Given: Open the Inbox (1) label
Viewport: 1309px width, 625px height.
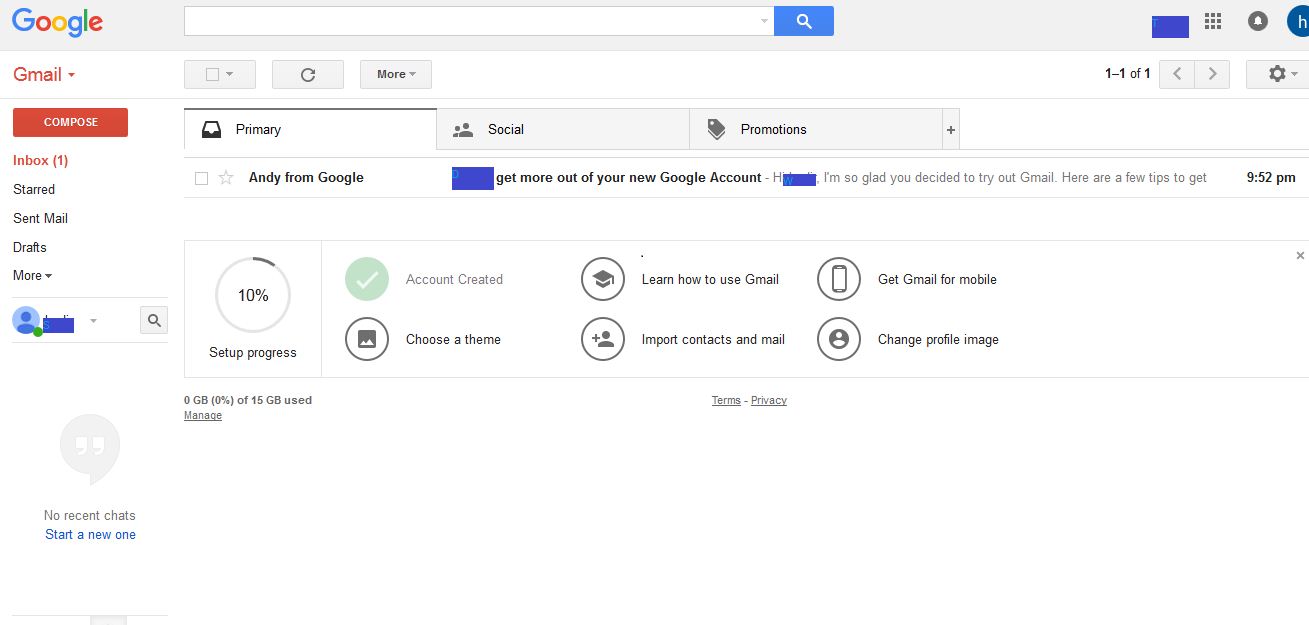Looking at the screenshot, I should tap(40, 160).
